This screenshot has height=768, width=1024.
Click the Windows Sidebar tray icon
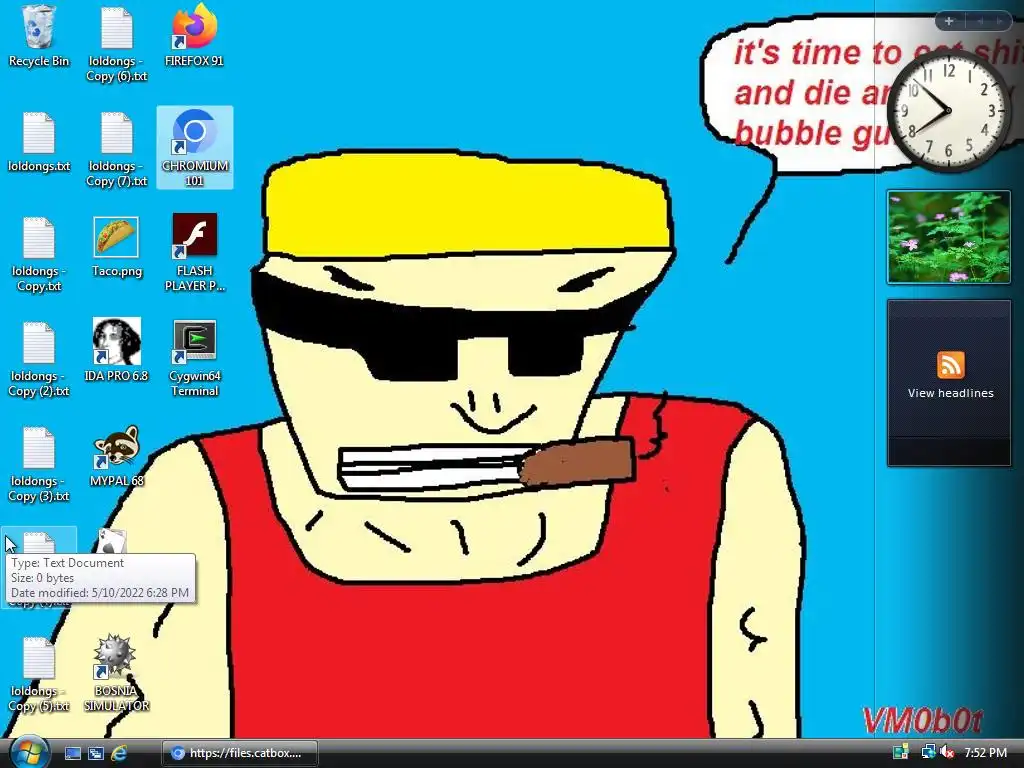coord(901,753)
